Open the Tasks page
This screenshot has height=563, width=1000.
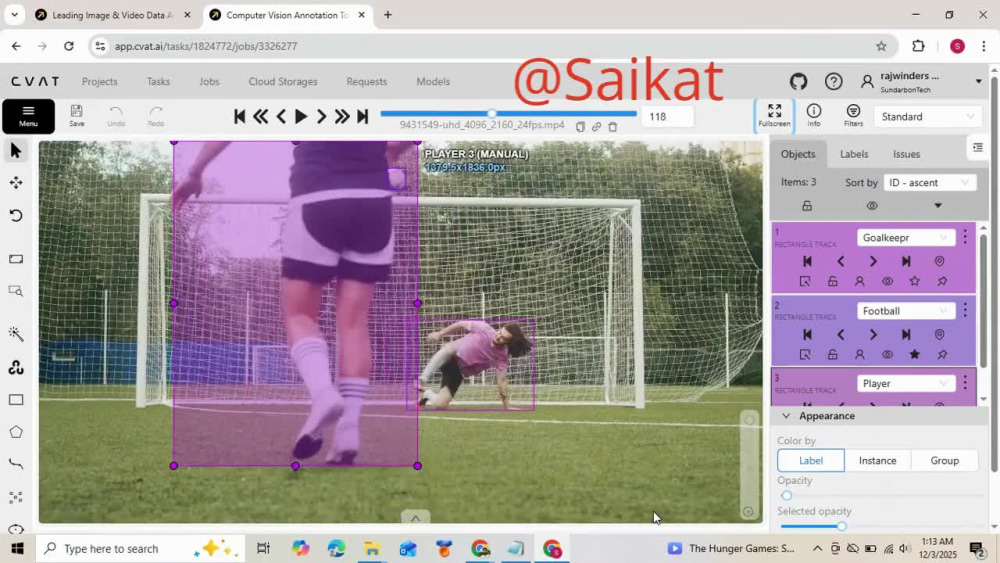click(x=158, y=82)
